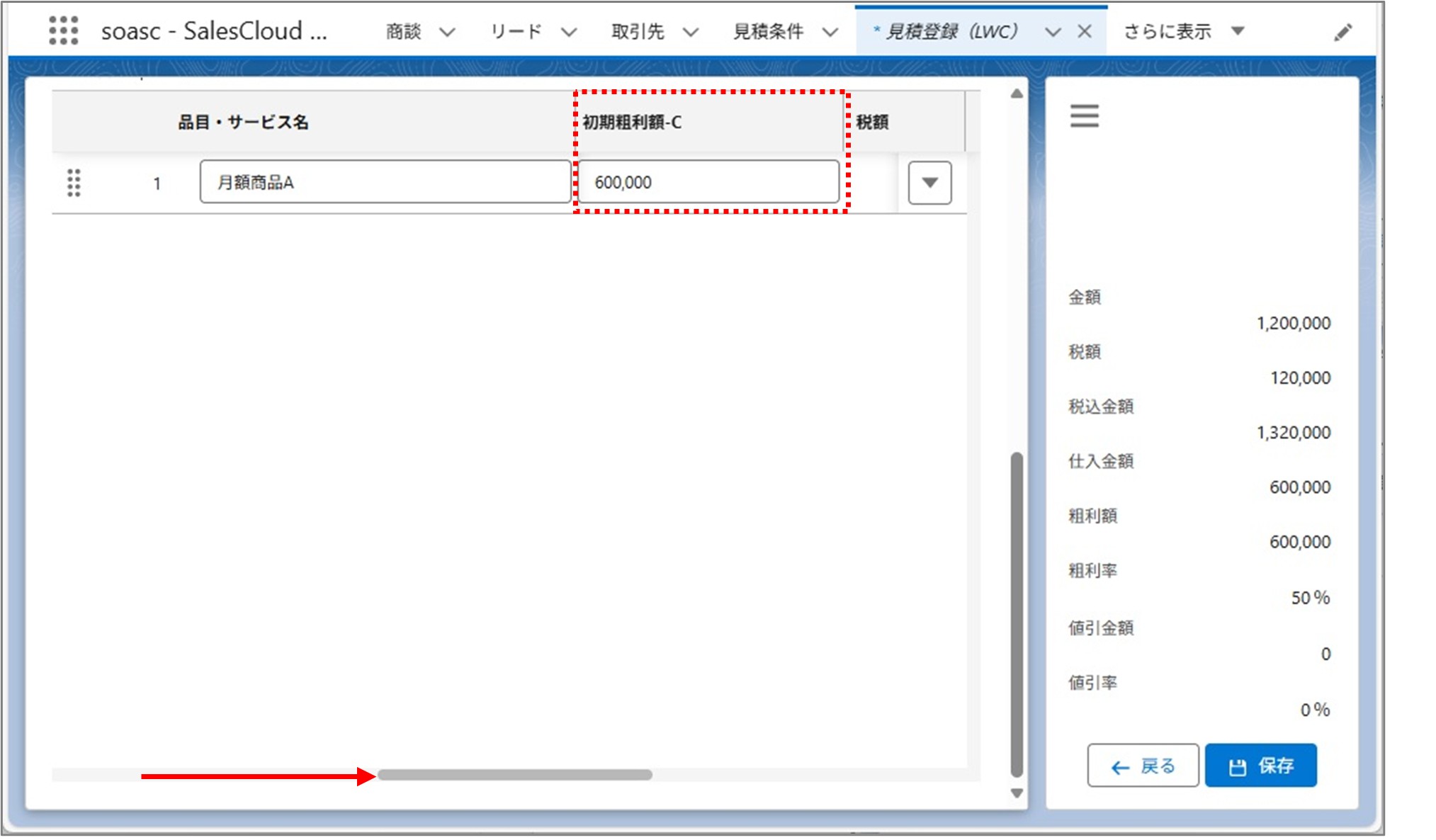Close the 見積登録（LWC）tab with X icon
This screenshot has height=840, width=1436.
click(x=1084, y=30)
